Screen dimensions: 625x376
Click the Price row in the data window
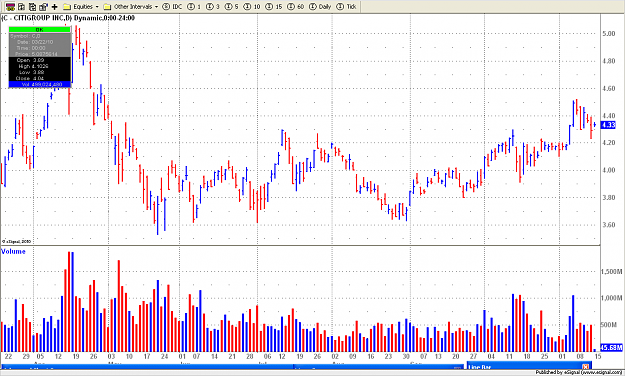(x=39, y=54)
